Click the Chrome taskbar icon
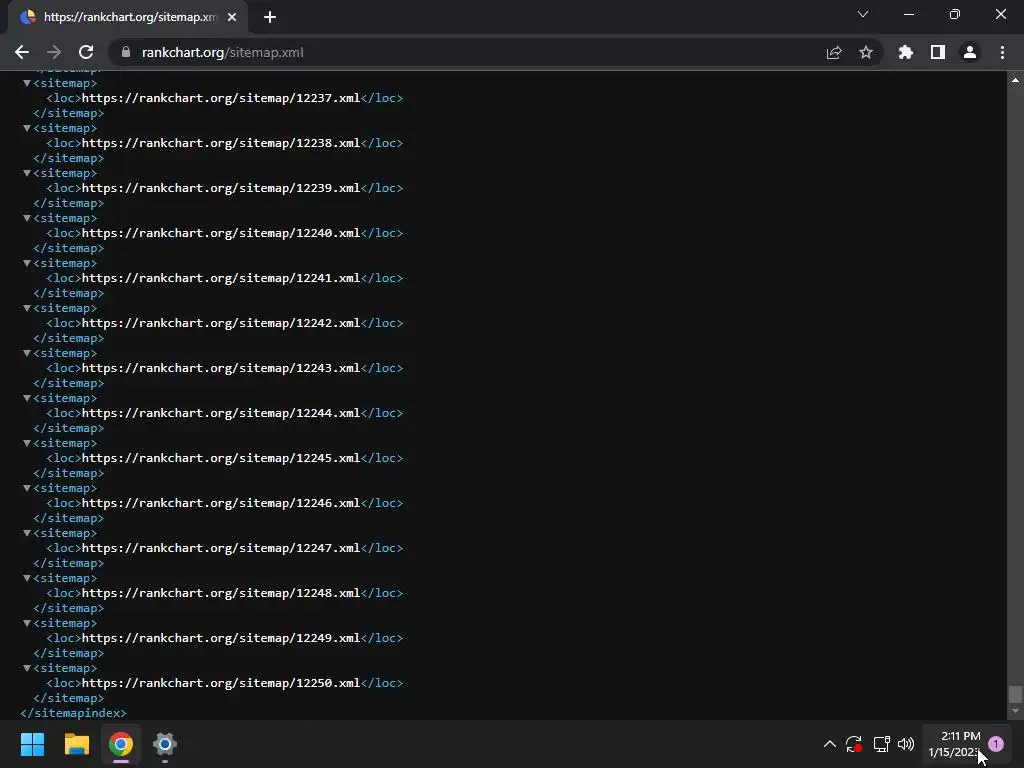Screen dimensions: 1024x768 (121, 744)
